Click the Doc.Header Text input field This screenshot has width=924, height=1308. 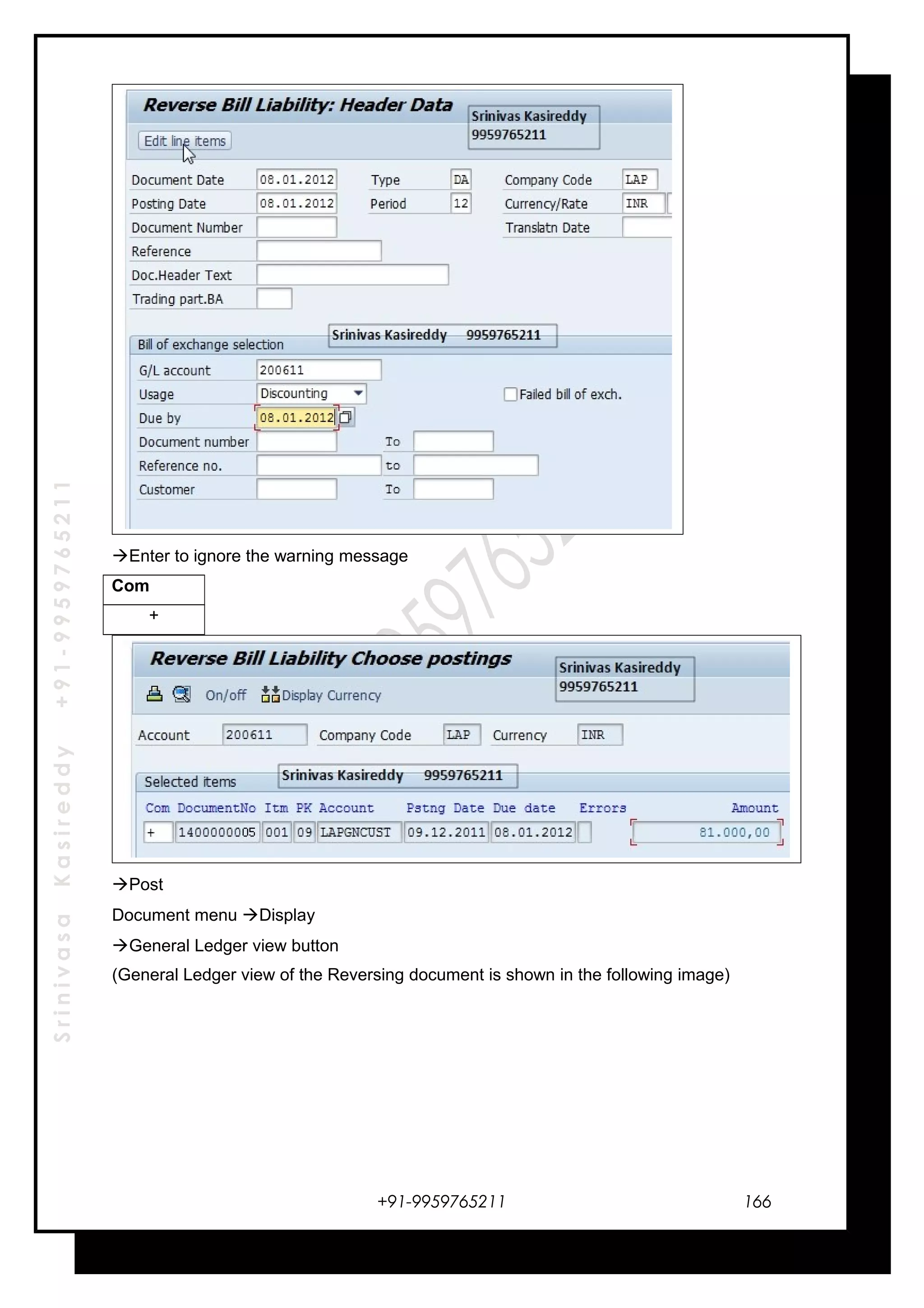point(352,275)
